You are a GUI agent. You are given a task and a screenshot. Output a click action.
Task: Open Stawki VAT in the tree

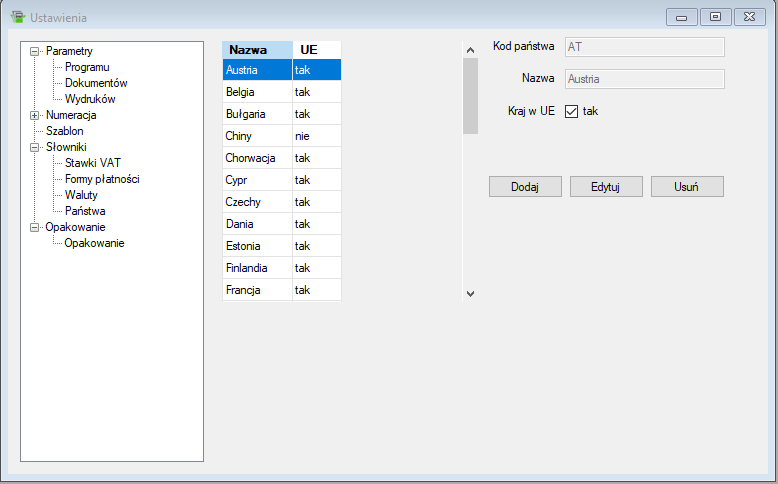92,163
